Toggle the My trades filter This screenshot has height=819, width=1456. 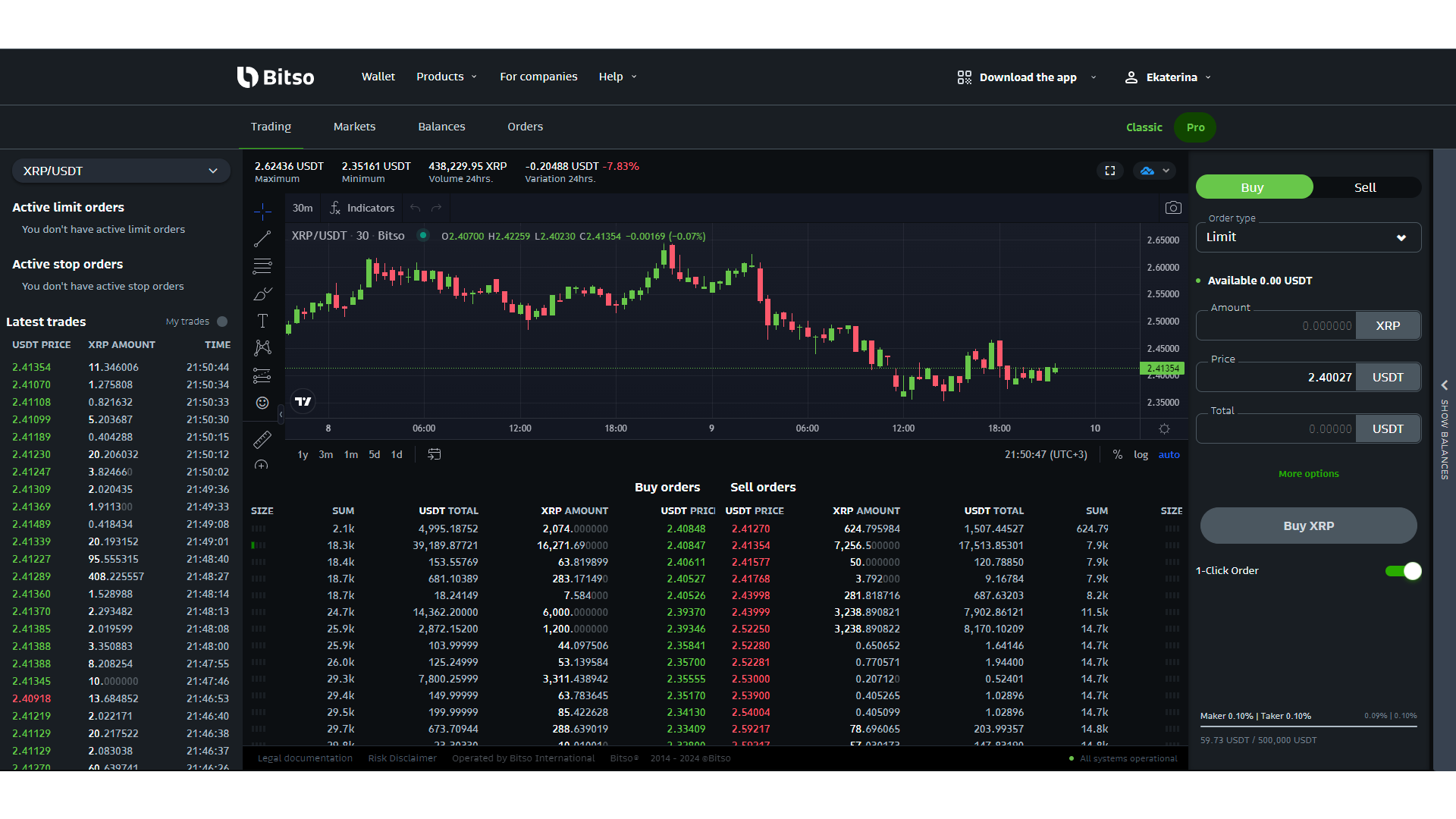coord(221,322)
